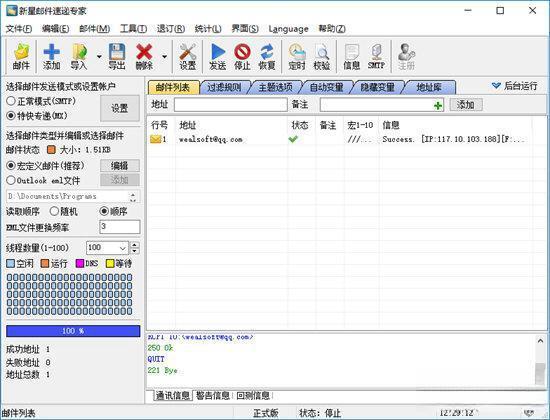Choose 顺序 read order option

click(104, 211)
